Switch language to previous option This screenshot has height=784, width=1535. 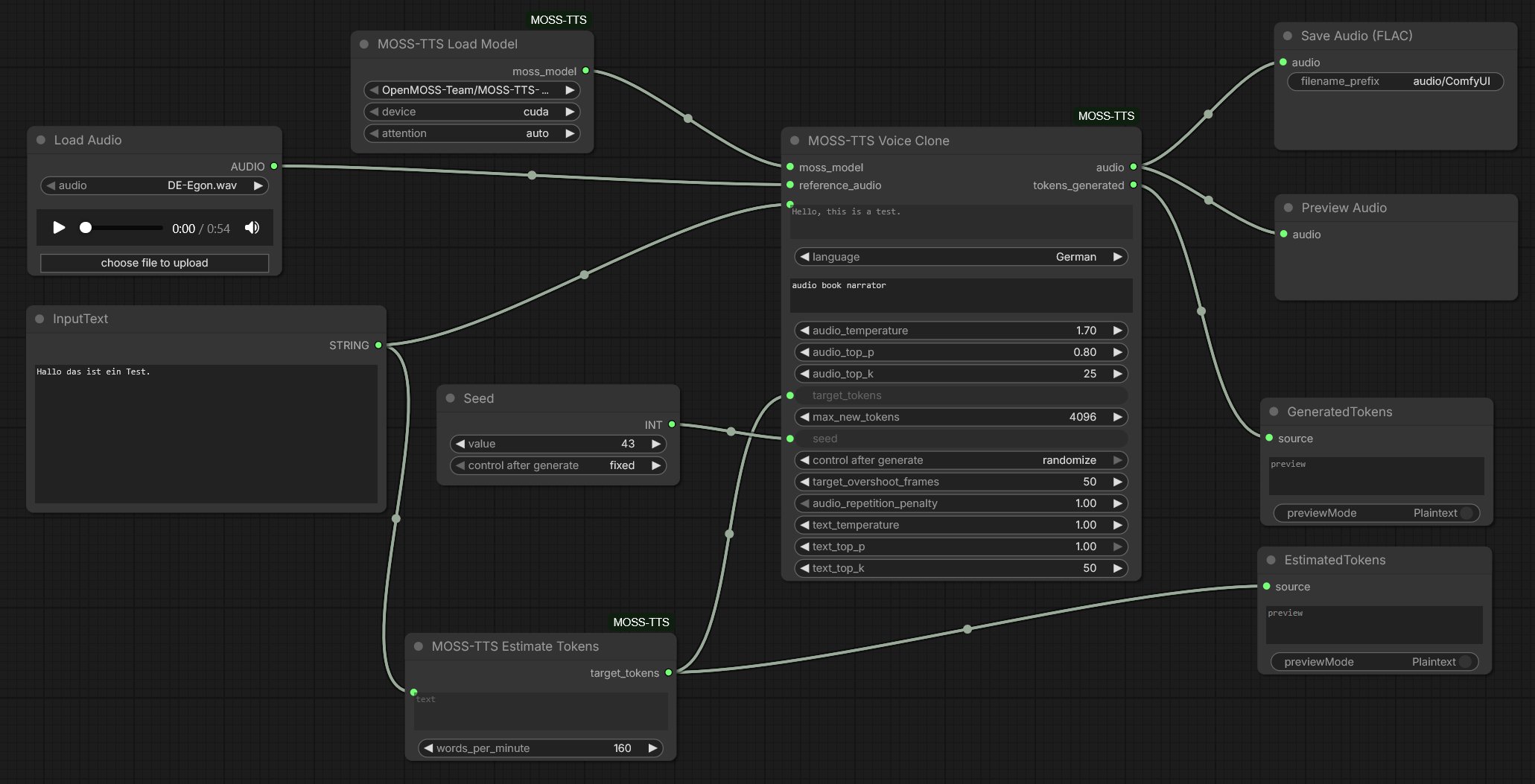click(x=804, y=257)
